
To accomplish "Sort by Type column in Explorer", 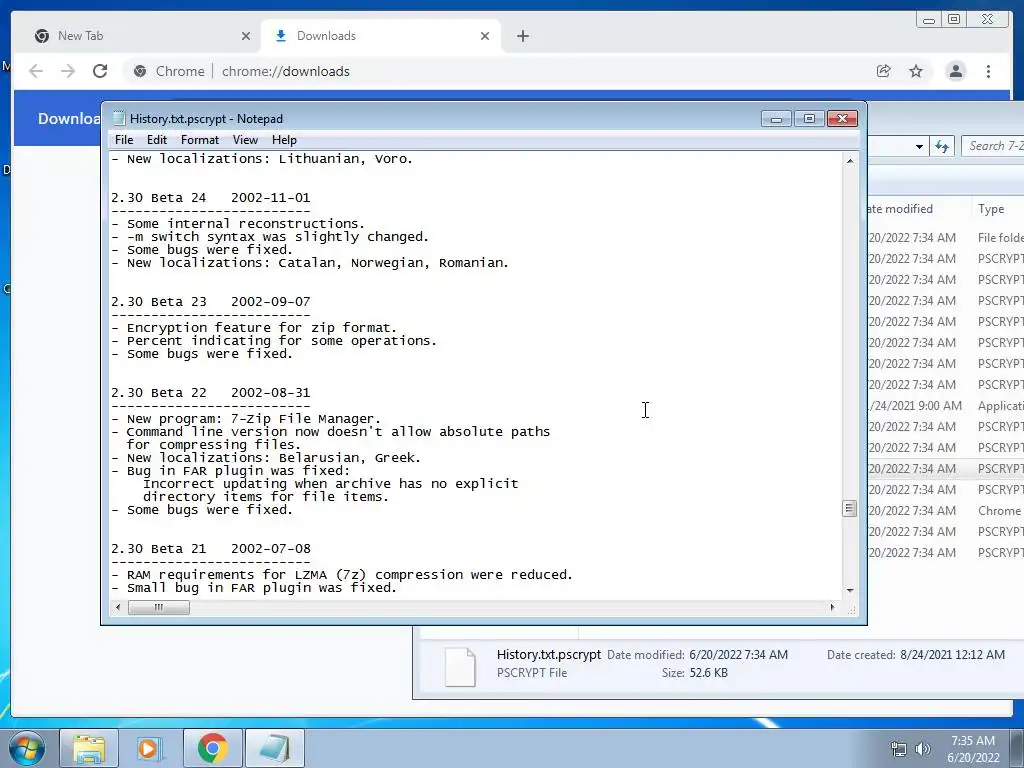I will coord(997,209).
